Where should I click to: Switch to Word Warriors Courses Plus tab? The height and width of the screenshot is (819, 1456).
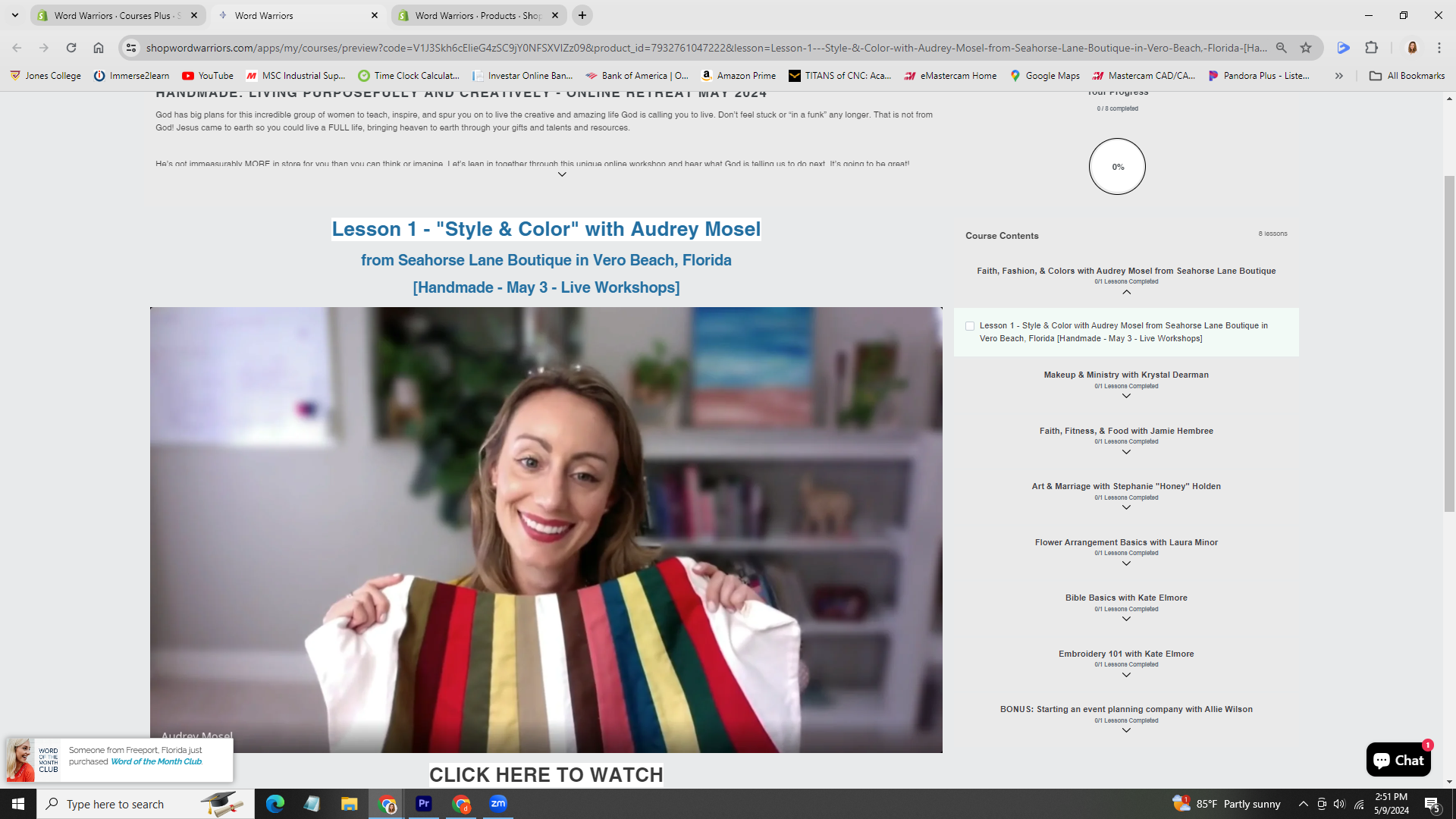click(x=114, y=15)
